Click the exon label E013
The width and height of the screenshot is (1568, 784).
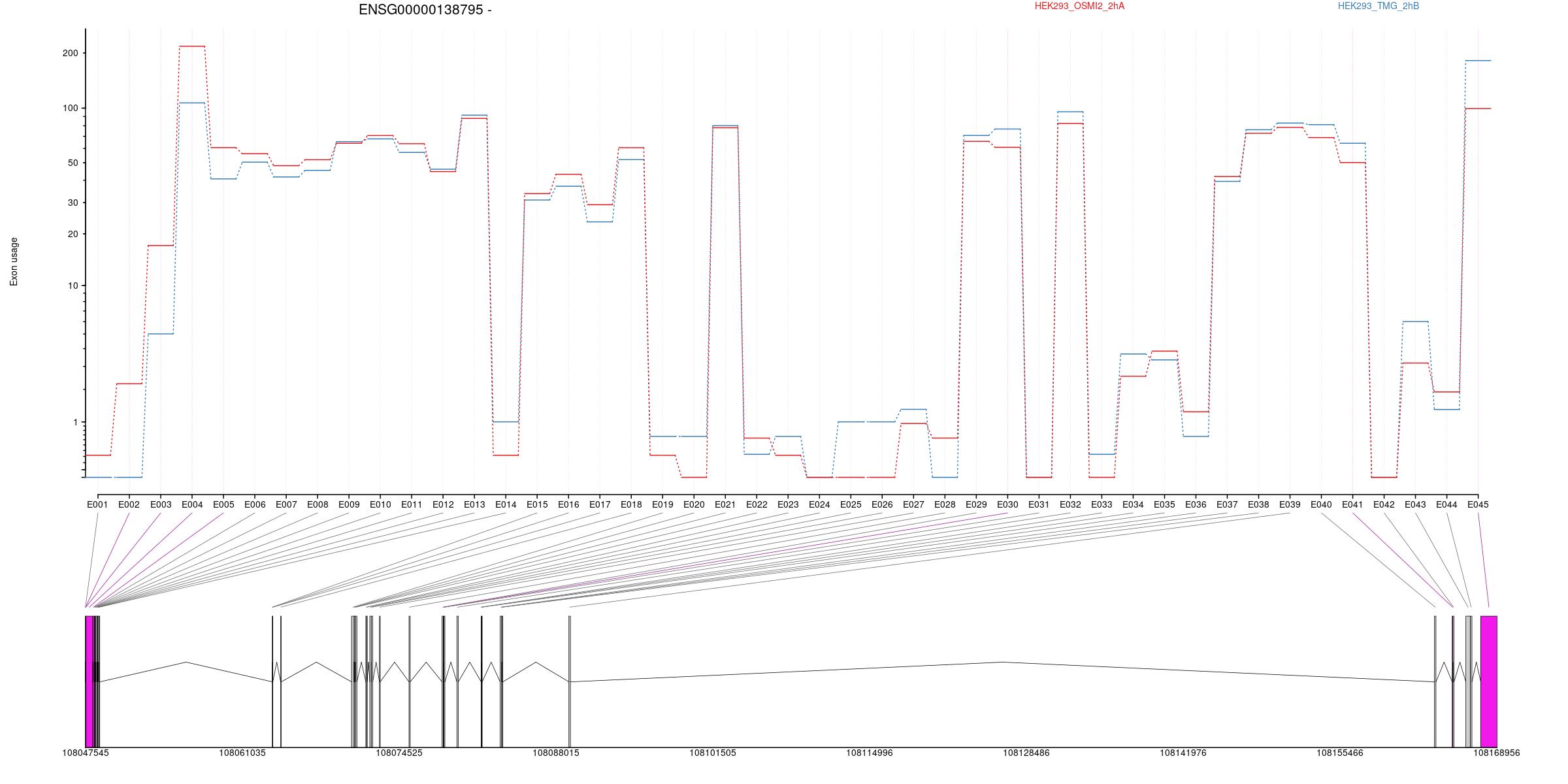[x=474, y=504]
